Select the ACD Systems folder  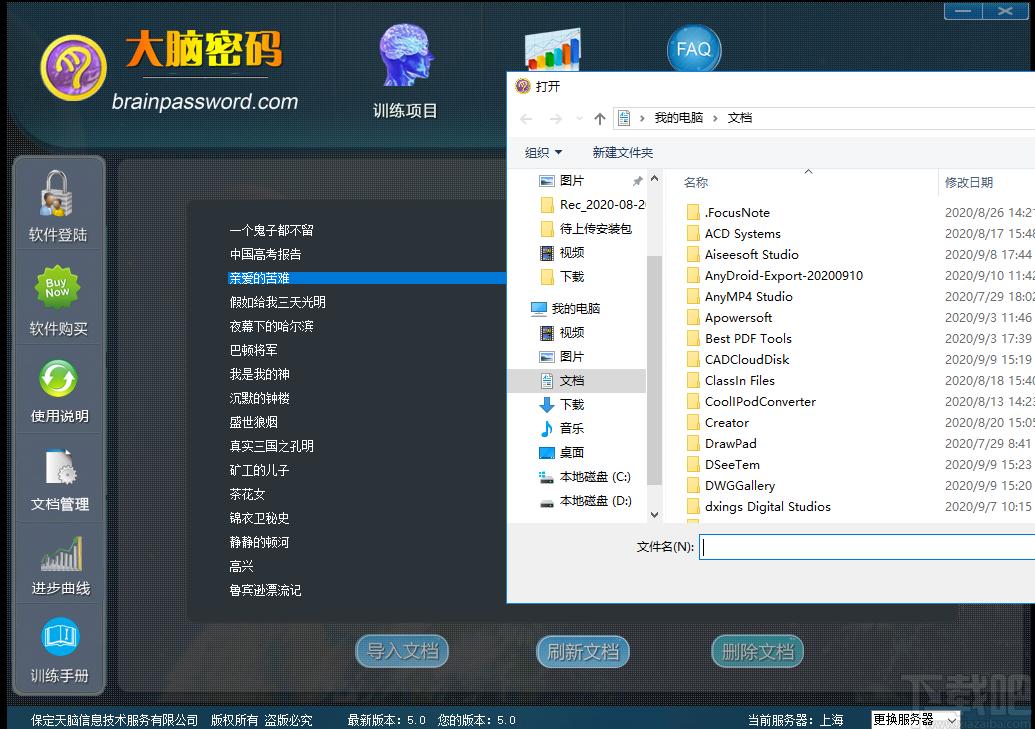(743, 234)
